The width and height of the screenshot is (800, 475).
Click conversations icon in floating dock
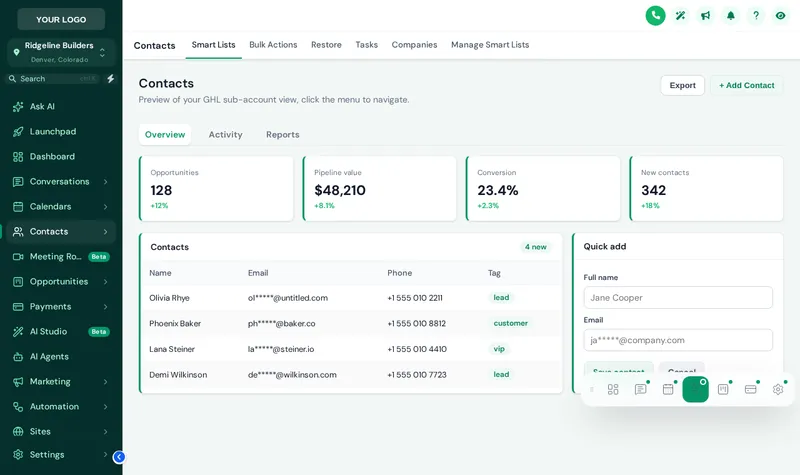pyautogui.click(x=640, y=389)
